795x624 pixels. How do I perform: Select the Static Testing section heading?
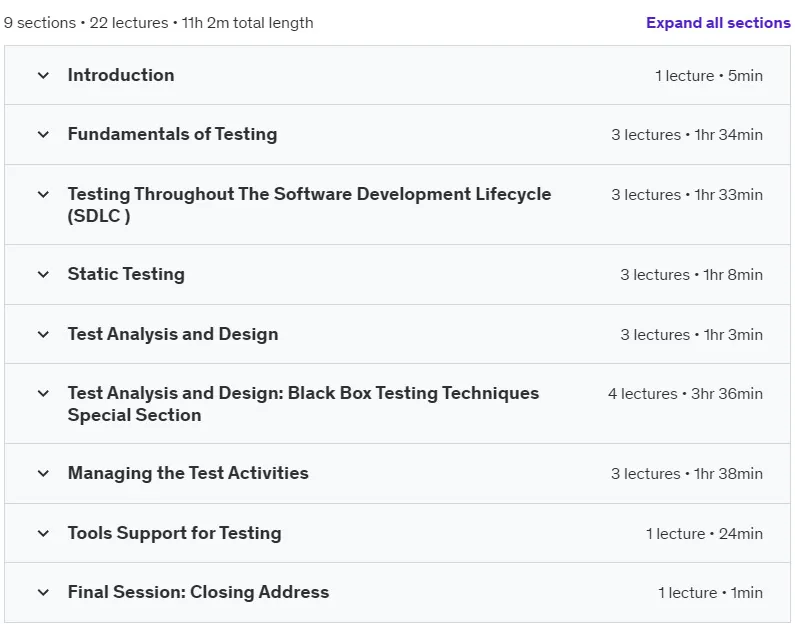pyautogui.click(x=126, y=274)
